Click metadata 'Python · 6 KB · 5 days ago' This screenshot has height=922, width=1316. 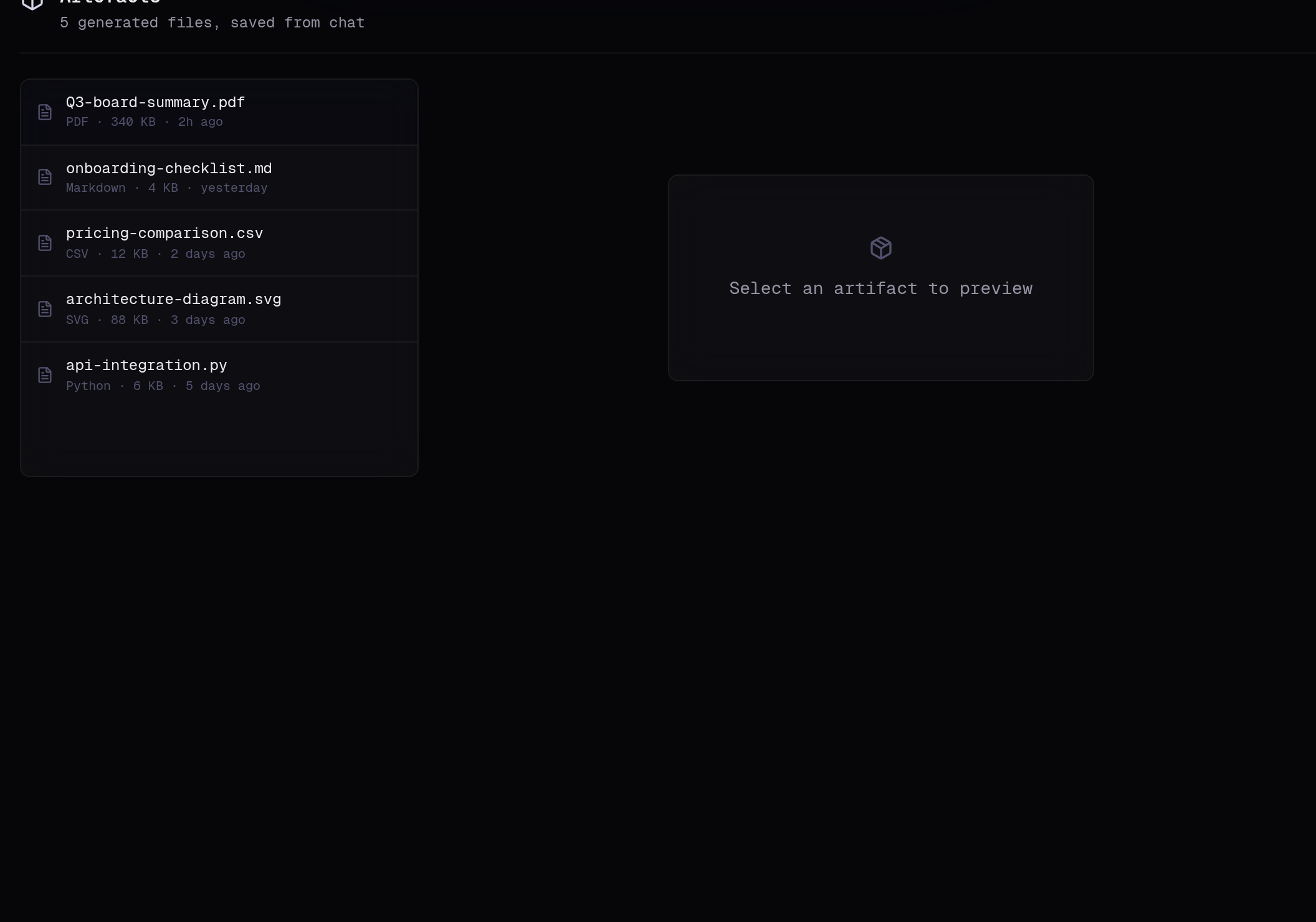coord(163,386)
